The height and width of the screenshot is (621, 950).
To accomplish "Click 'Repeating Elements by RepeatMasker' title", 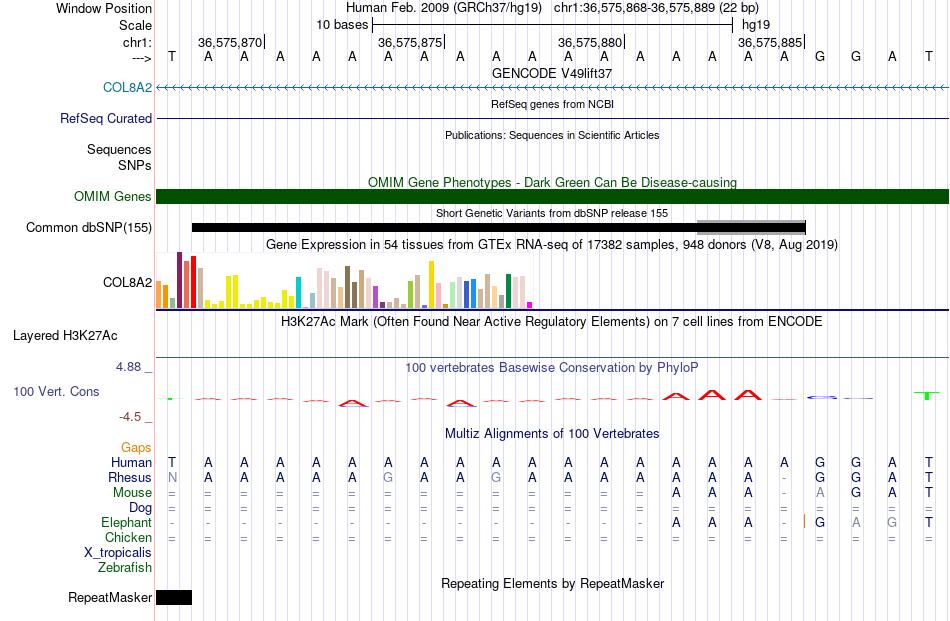I will [552, 583].
